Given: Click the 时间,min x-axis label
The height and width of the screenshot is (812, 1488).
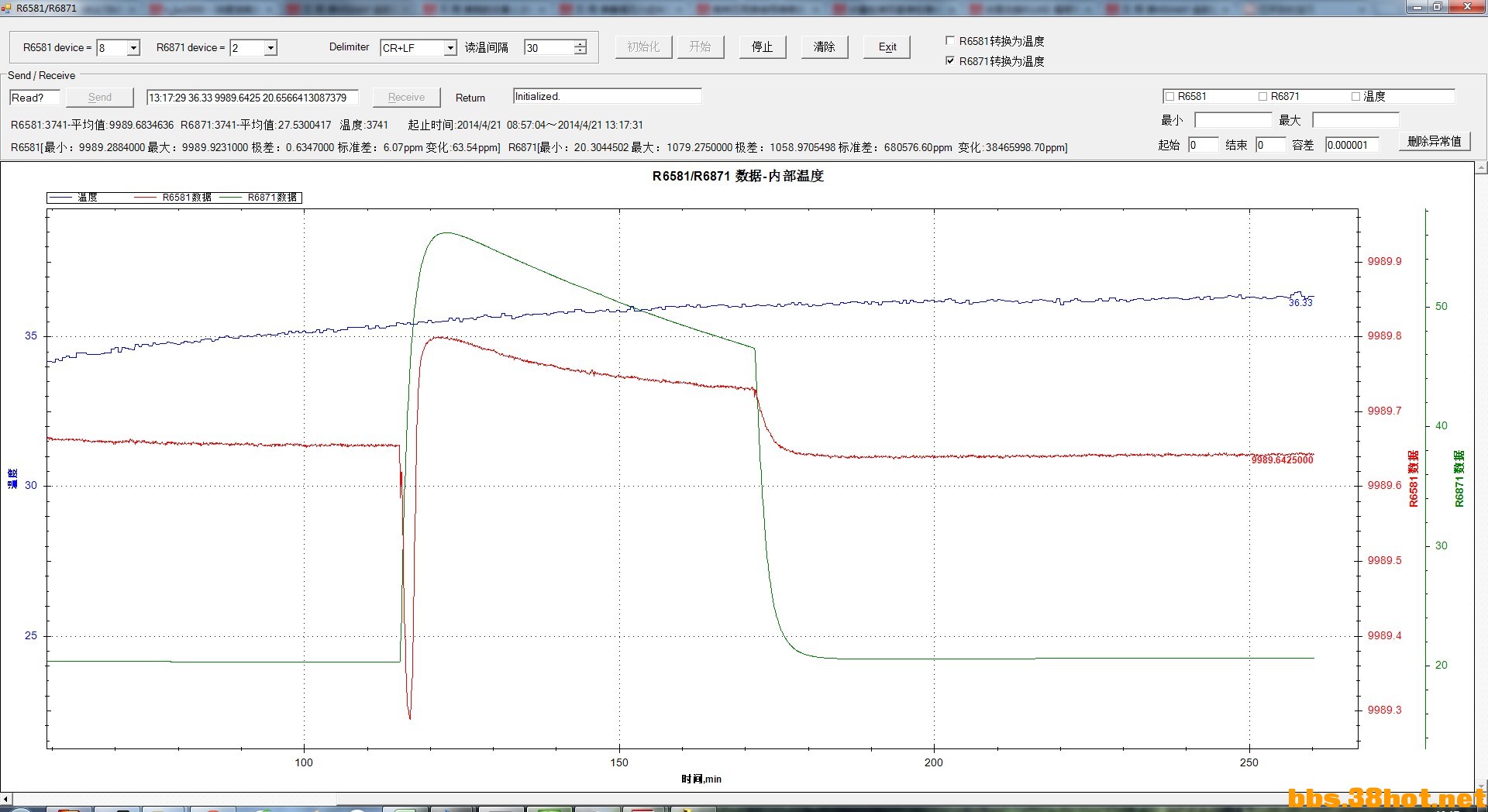Looking at the screenshot, I should pyautogui.click(x=701, y=779).
